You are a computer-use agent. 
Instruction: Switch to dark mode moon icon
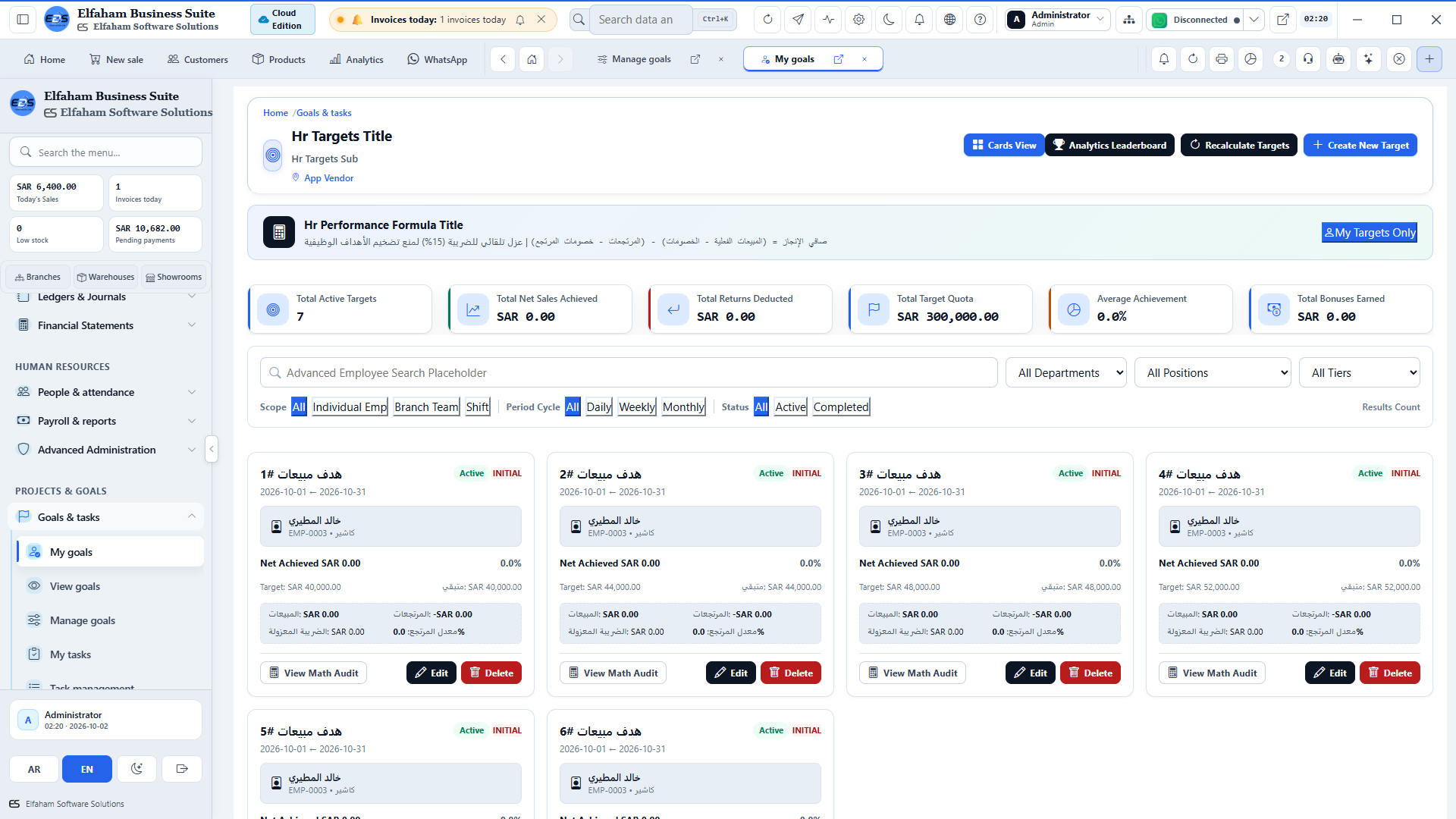(x=889, y=20)
